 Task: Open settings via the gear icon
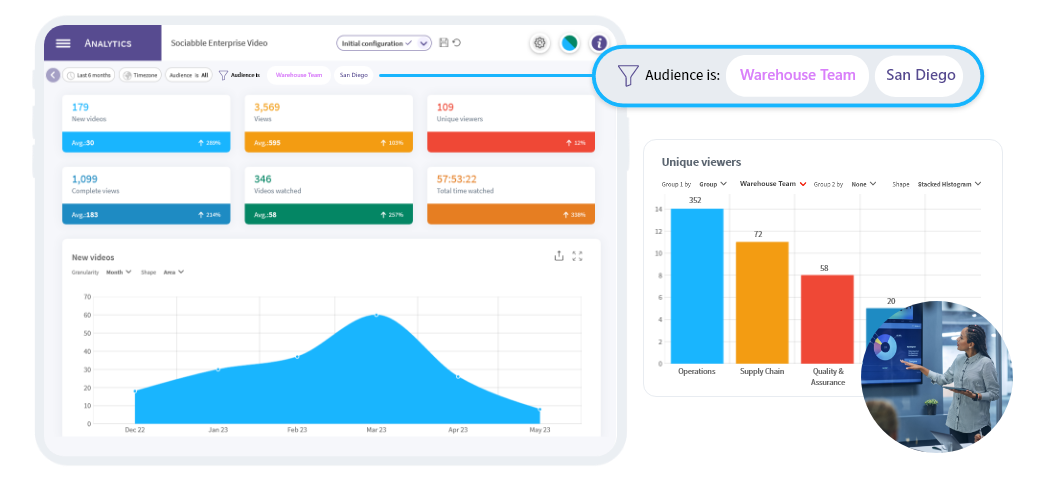tap(540, 43)
